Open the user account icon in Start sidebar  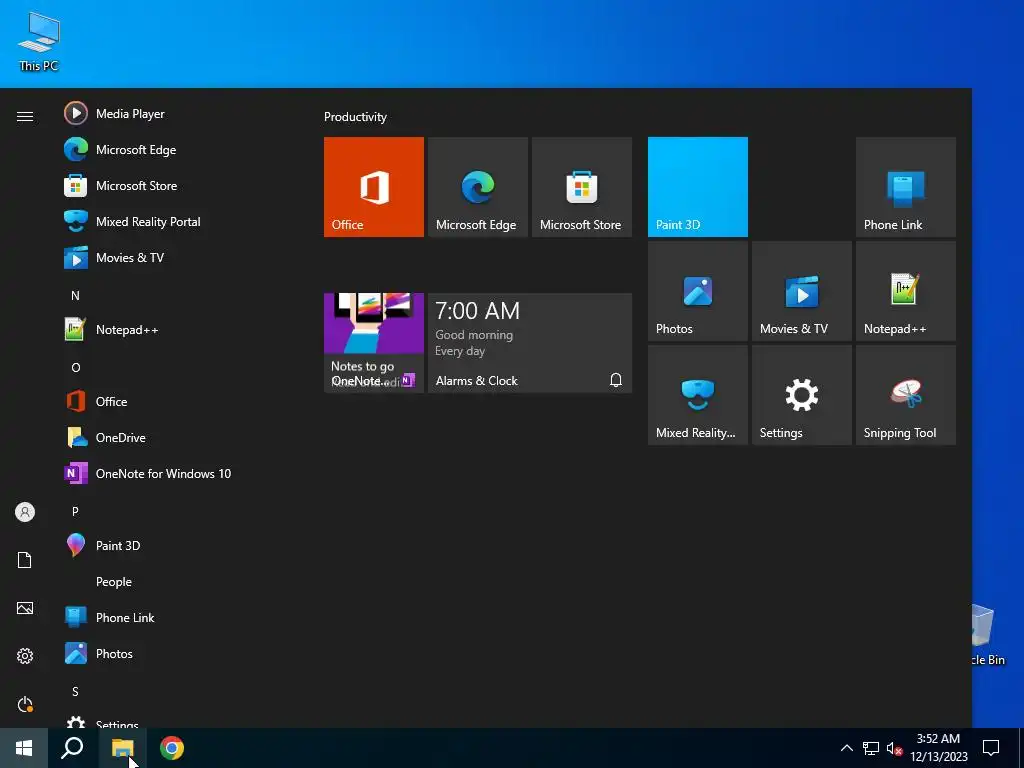click(25, 512)
